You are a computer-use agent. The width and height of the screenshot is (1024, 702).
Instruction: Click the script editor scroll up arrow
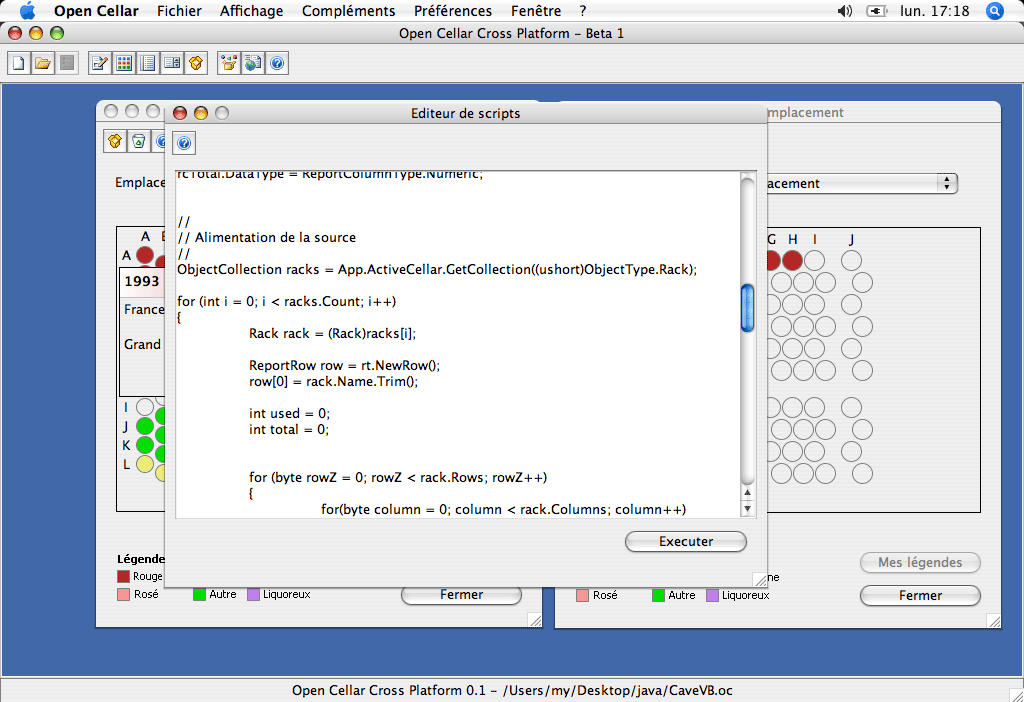coord(748,492)
